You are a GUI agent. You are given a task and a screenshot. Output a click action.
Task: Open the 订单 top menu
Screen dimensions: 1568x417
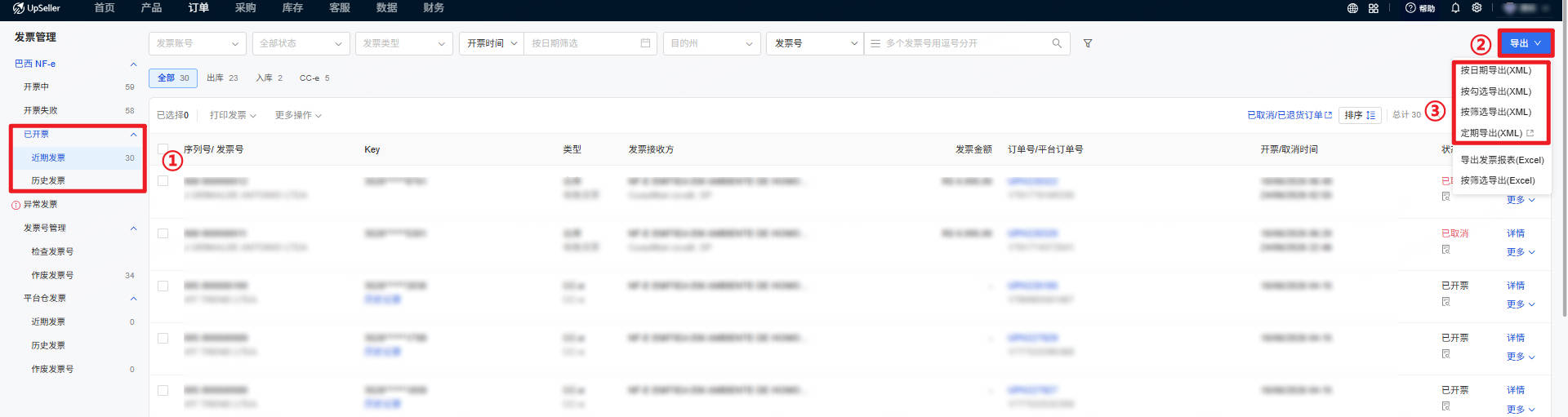point(198,8)
